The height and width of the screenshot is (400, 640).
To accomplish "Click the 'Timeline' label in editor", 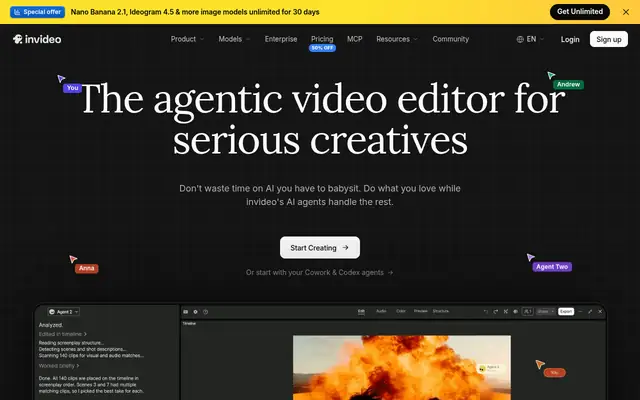I will click(189, 323).
